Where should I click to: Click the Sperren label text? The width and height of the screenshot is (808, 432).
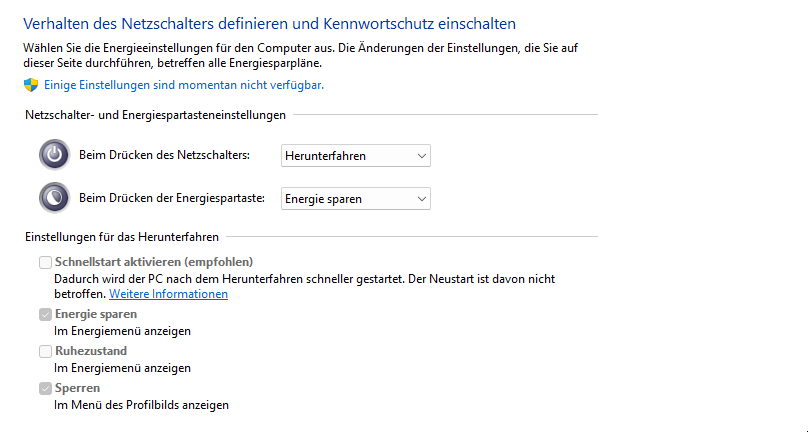pyautogui.click(x=77, y=388)
